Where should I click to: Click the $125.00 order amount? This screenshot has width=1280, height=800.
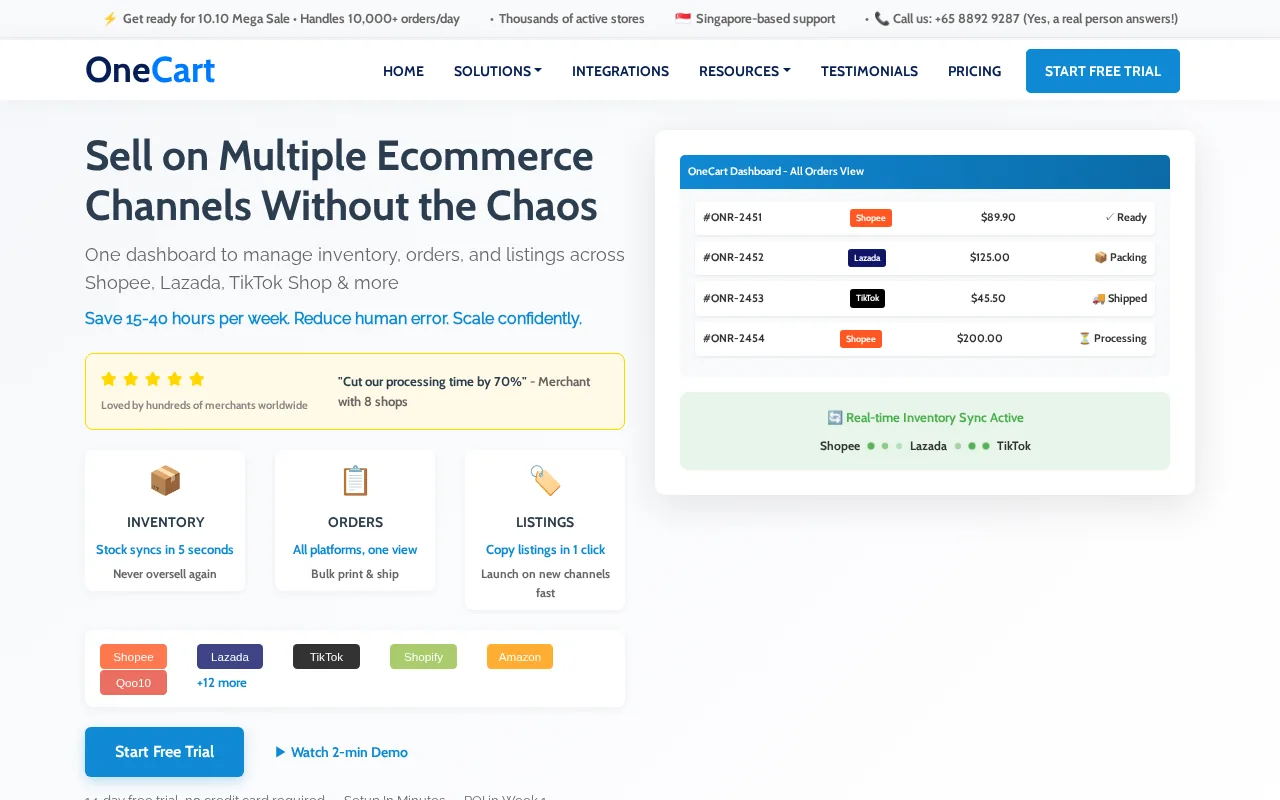click(x=990, y=257)
